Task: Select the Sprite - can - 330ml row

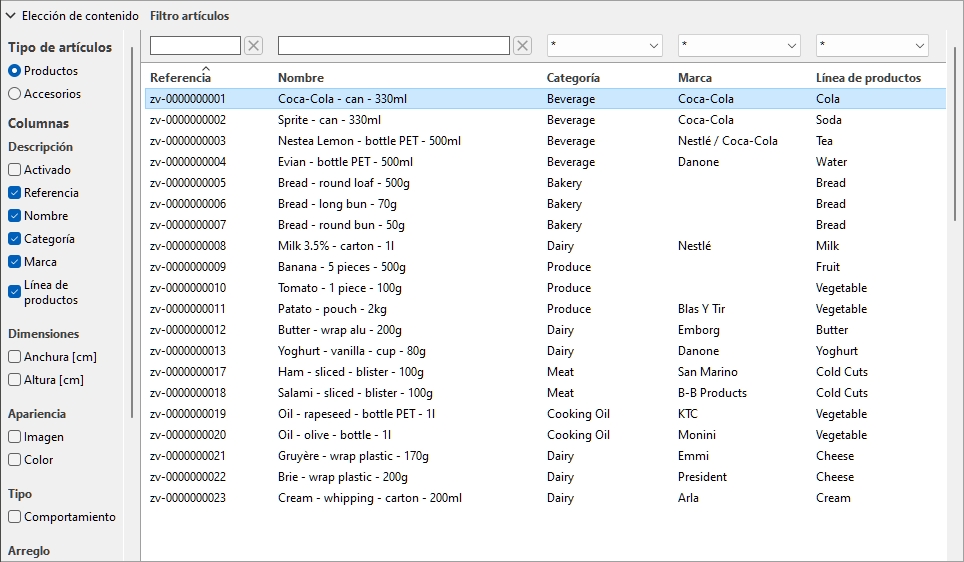Action: point(545,120)
